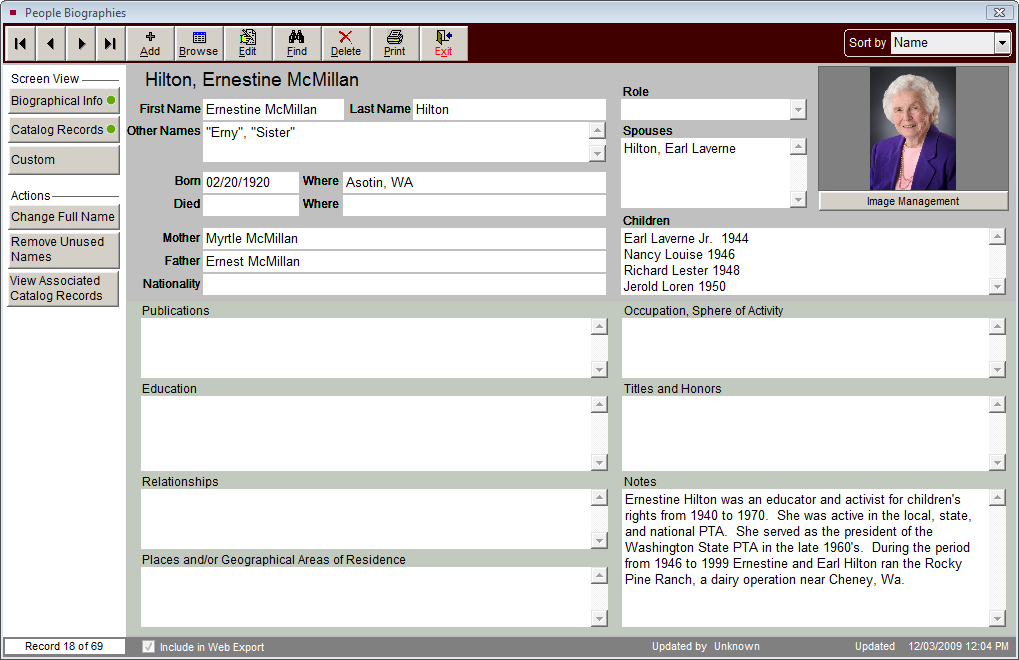Open the Find dialog using the binoculars icon

click(x=296, y=42)
